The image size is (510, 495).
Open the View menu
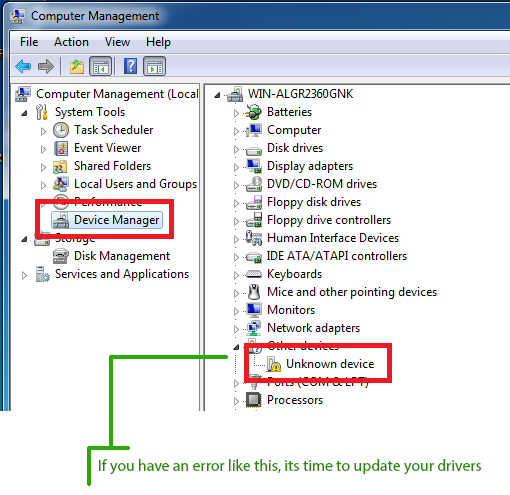(x=117, y=42)
